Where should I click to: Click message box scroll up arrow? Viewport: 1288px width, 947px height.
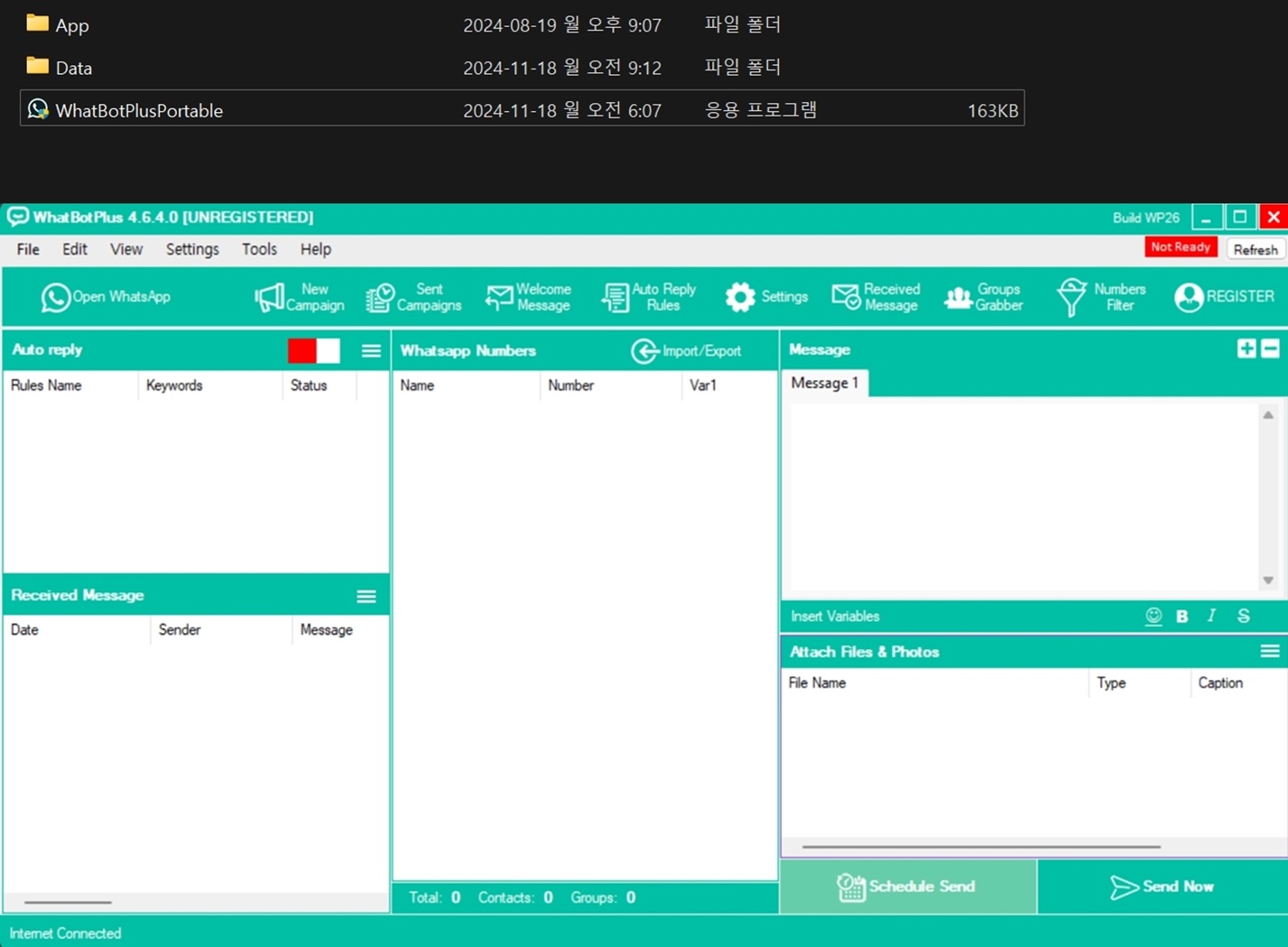(x=1268, y=415)
